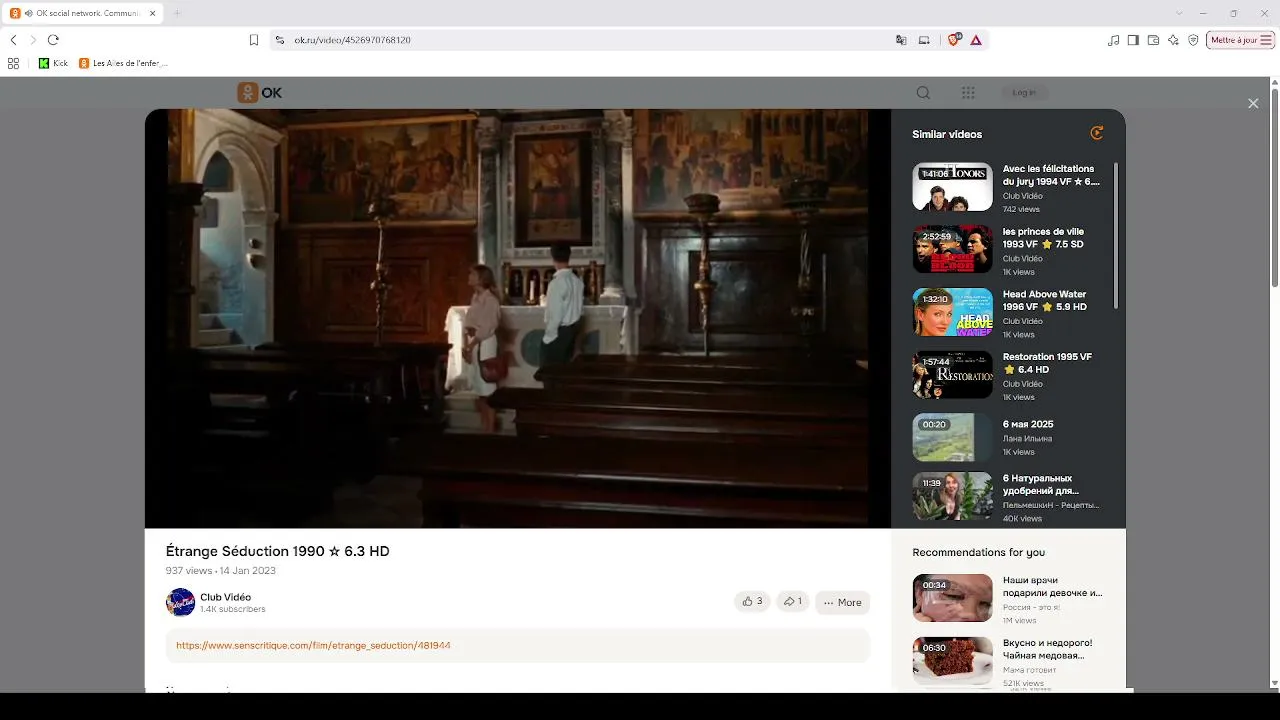Bookmark this page with the bookmark icon
The width and height of the screenshot is (1280, 720).
[254, 40]
